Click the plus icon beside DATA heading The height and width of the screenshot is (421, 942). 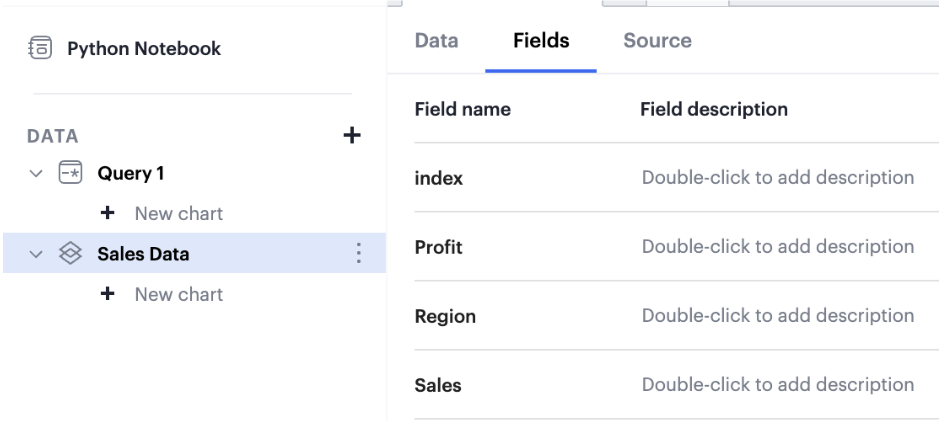(351, 135)
